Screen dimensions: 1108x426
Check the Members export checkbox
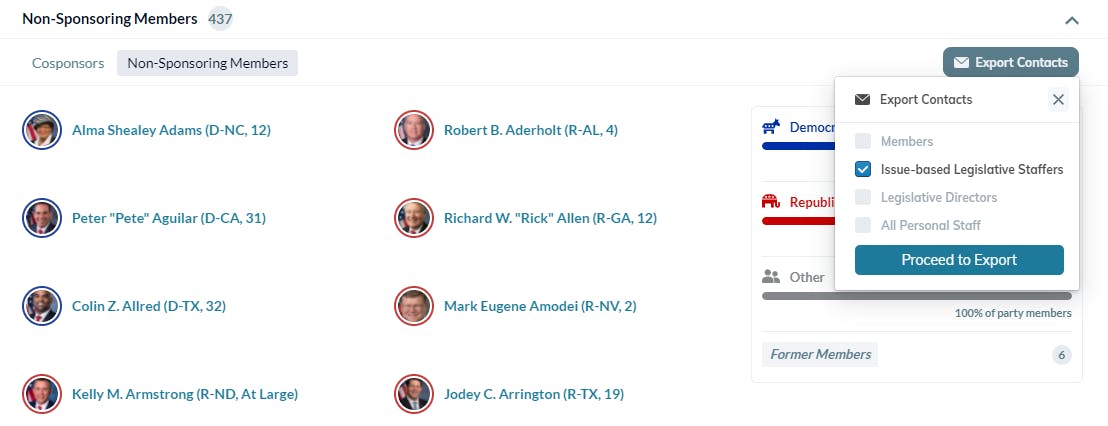tap(863, 142)
